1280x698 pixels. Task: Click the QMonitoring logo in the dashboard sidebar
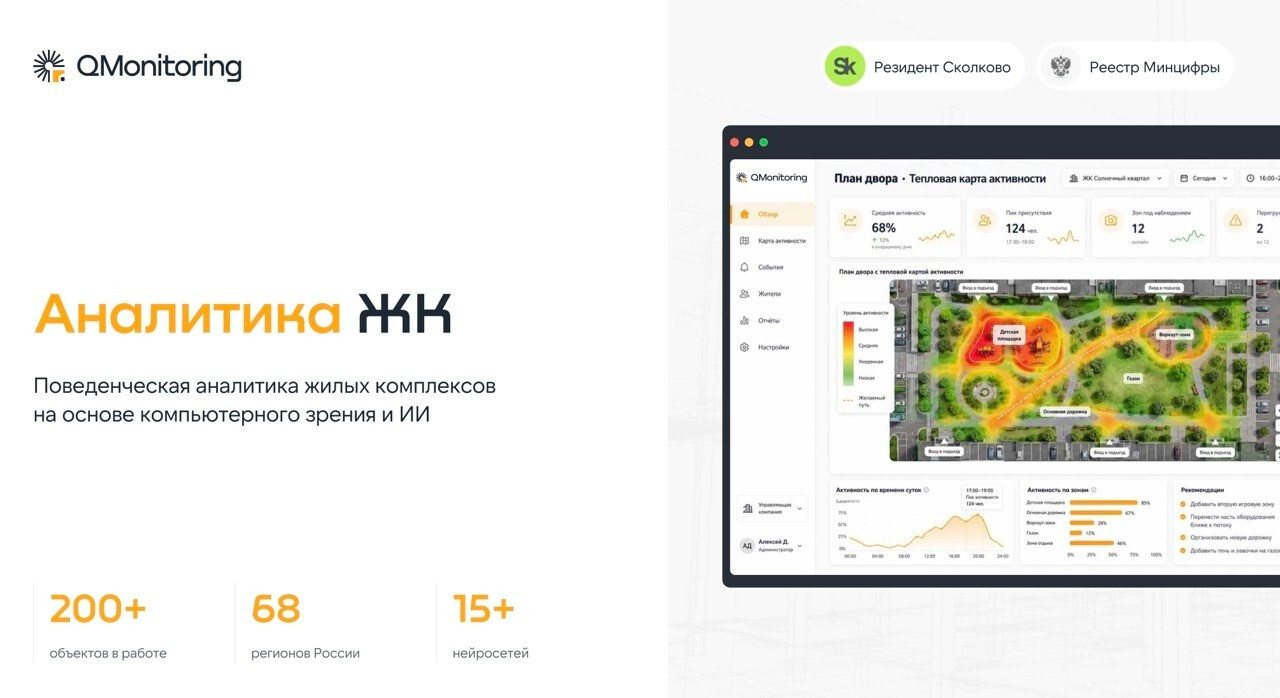click(771, 177)
